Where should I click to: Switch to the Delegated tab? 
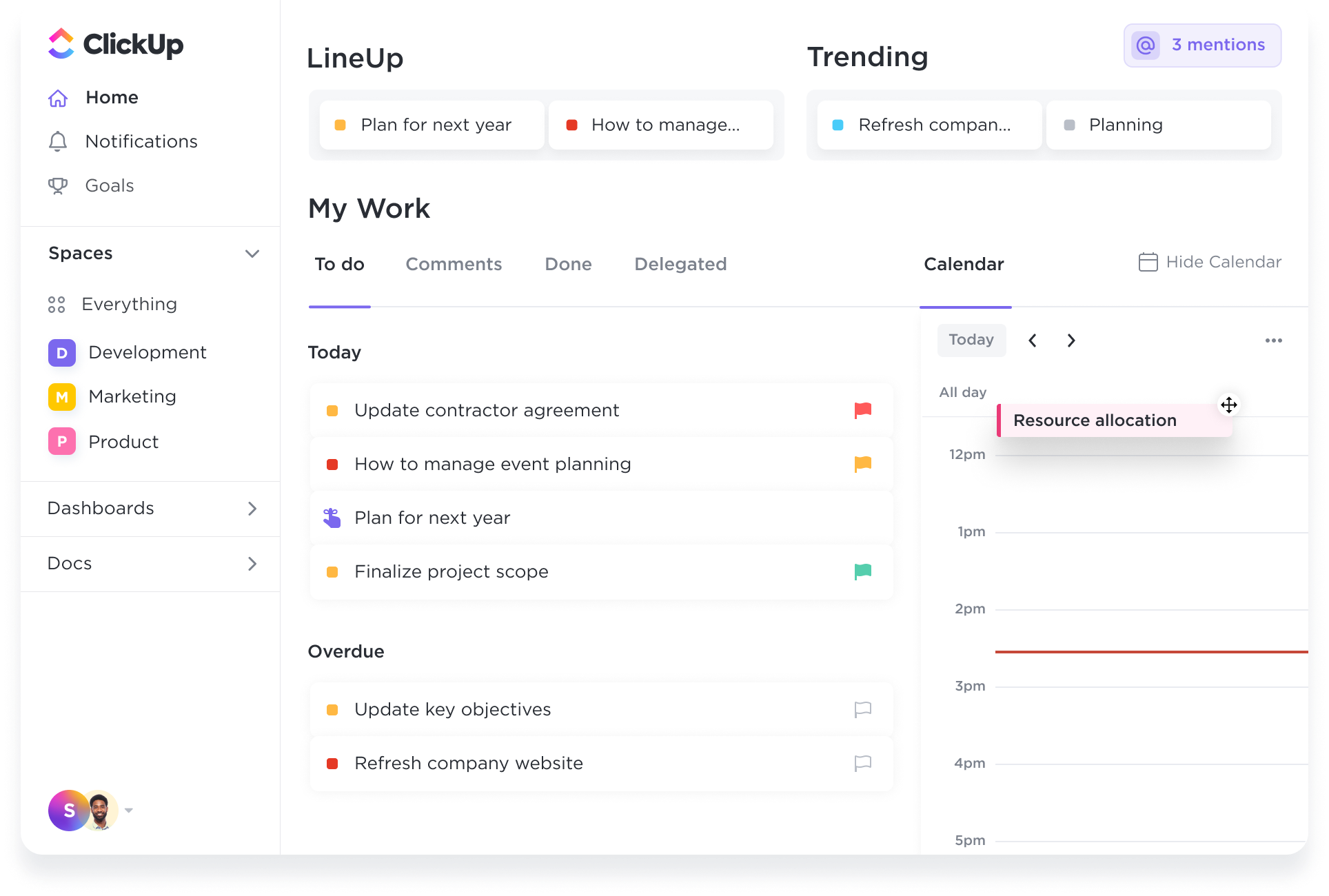[x=680, y=264]
